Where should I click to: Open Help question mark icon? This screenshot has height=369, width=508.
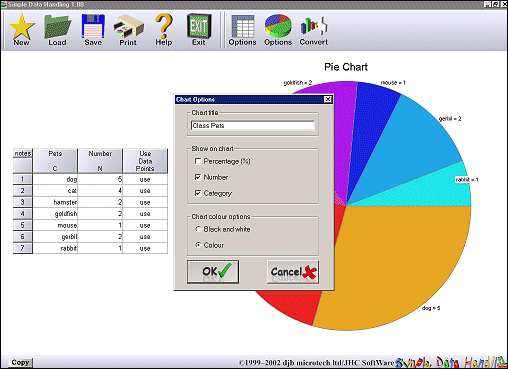[164, 30]
